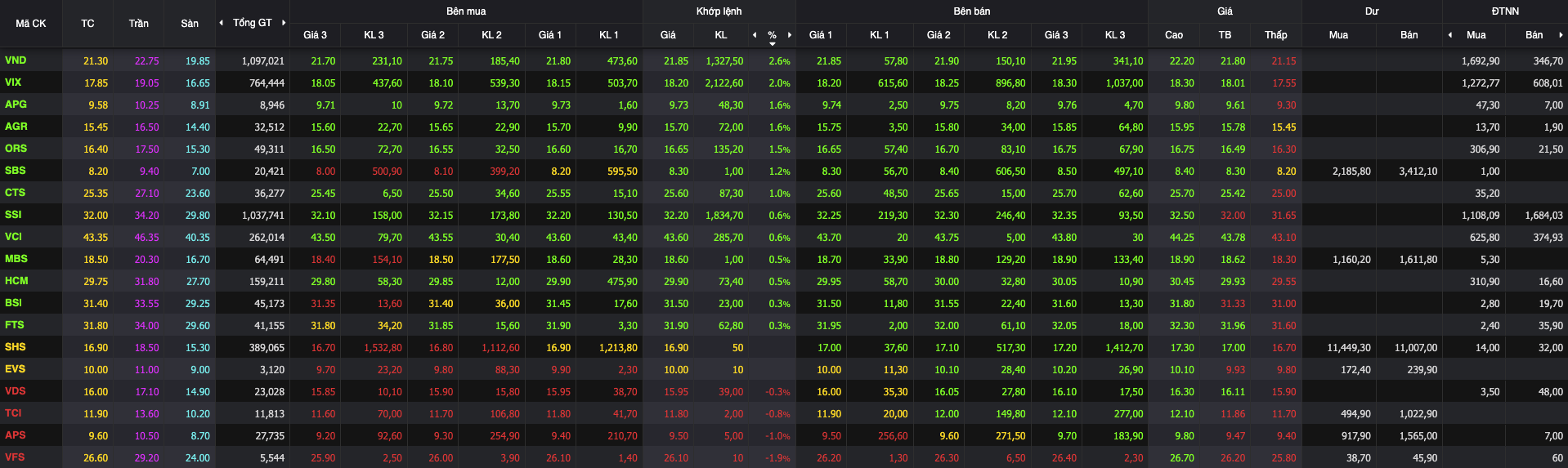Click MBS high price 18.90
Image resolution: width=1568 pixels, height=468 pixels.
pos(1182,260)
